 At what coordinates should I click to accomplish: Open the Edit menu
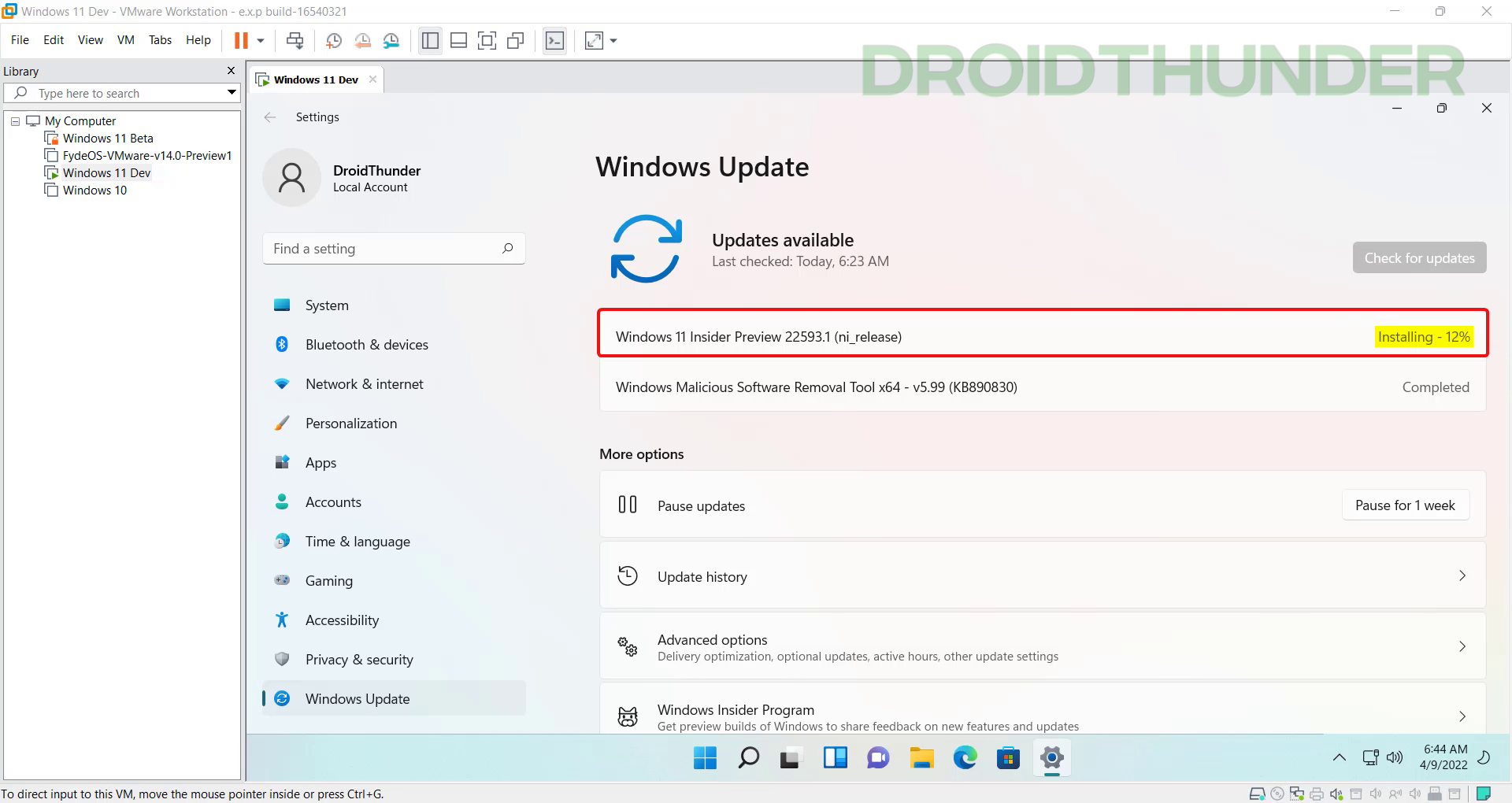pyautogui.click(x=54, y=40)
